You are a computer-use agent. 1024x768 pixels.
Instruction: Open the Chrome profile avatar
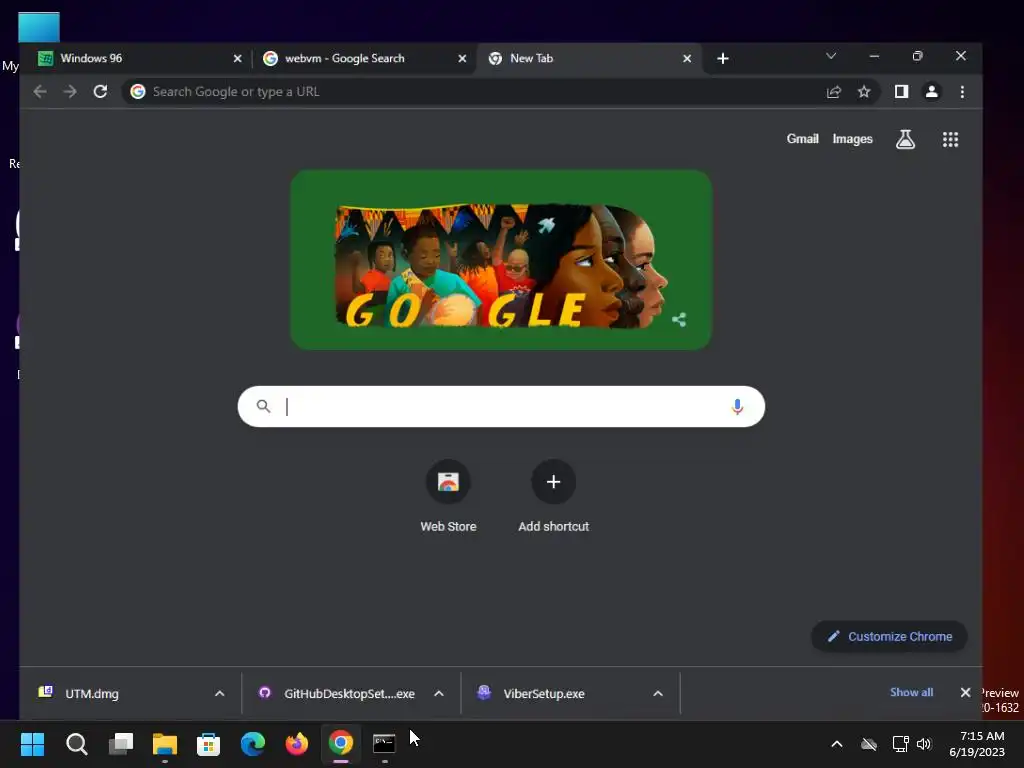932,92
